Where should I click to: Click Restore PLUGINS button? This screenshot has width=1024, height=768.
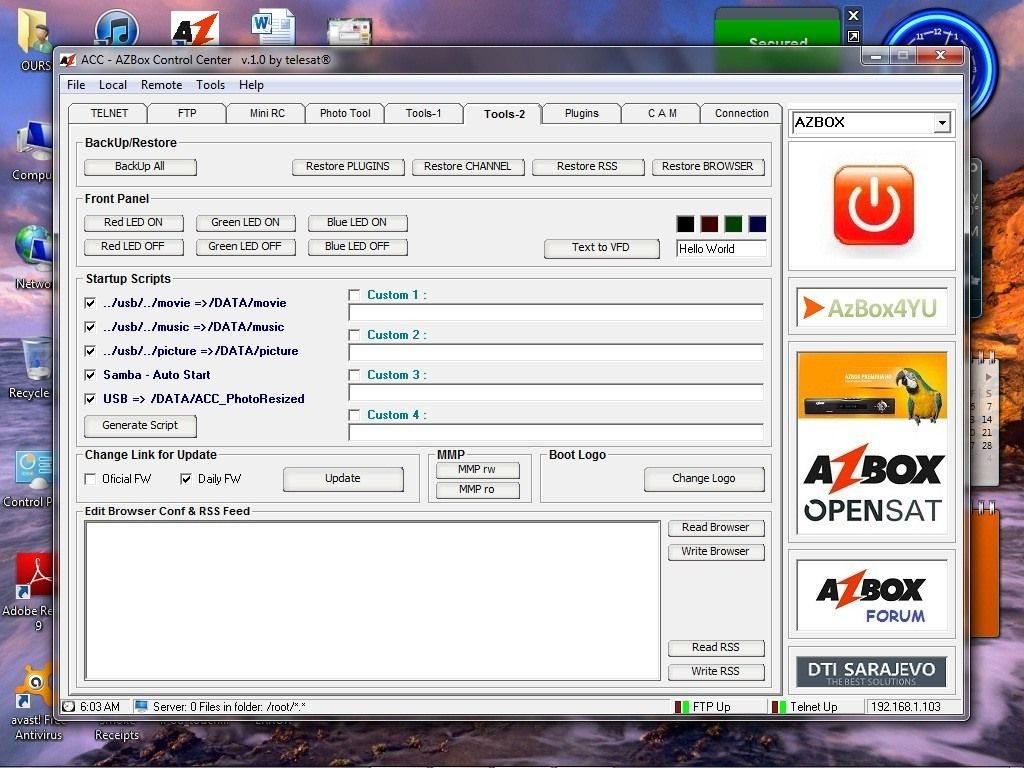tap(348, 167)
